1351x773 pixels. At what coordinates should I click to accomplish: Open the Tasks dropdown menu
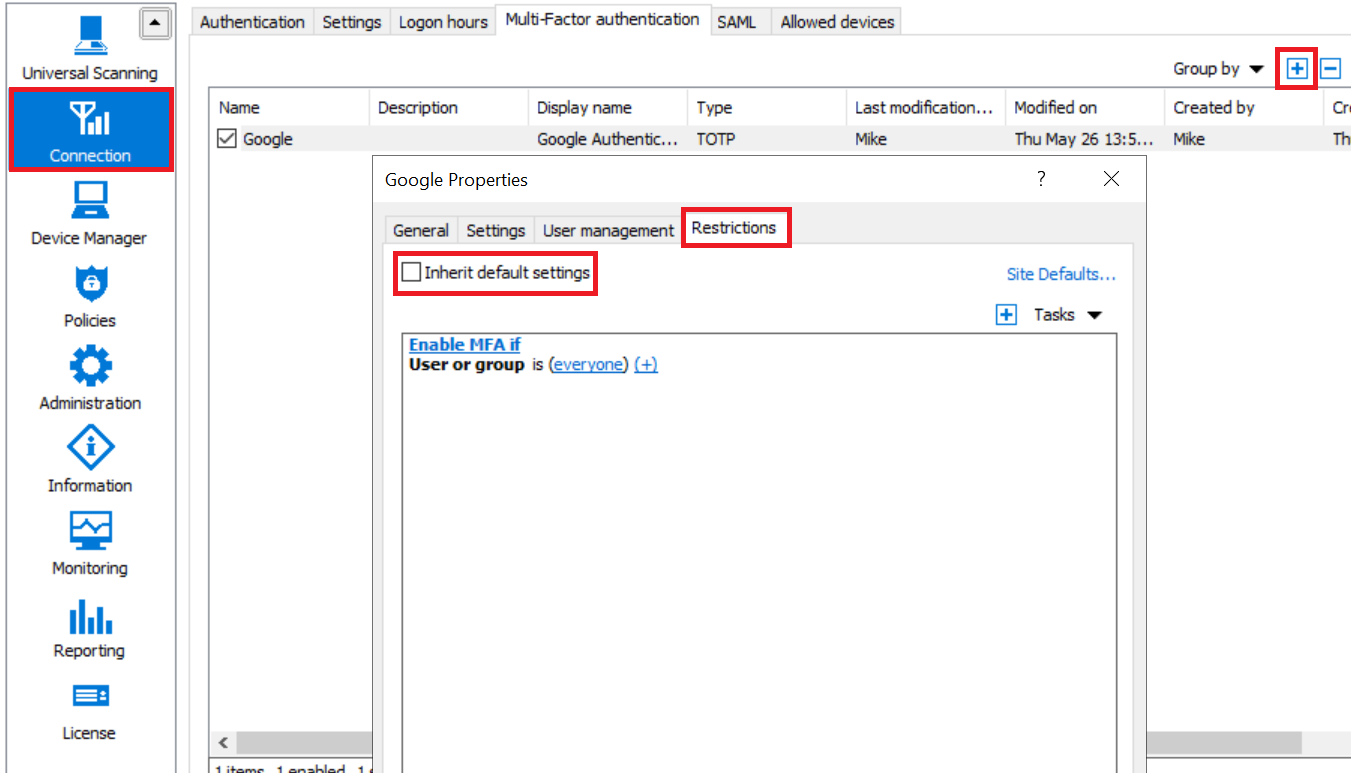click(x=1067, y=315)
